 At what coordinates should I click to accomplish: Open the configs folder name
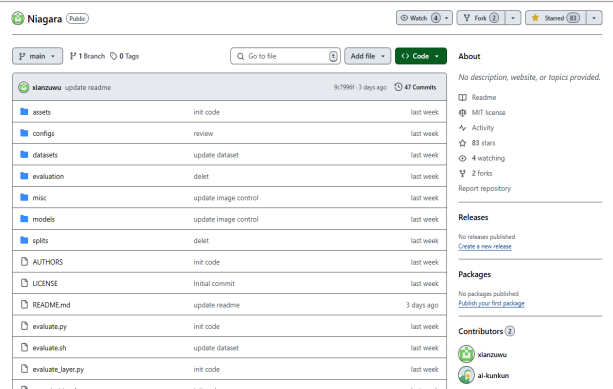(43, 134)
